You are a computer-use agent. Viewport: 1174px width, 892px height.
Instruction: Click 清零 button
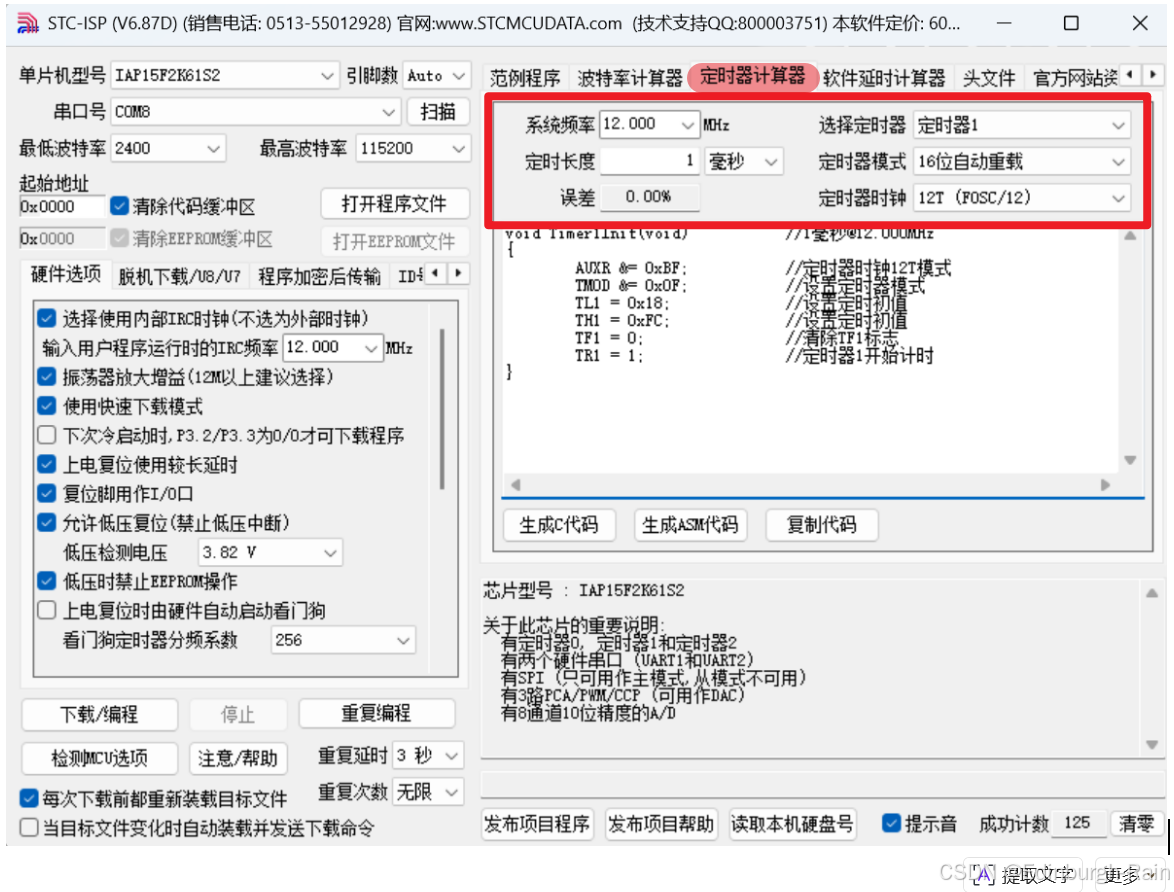pos(1137,824)
